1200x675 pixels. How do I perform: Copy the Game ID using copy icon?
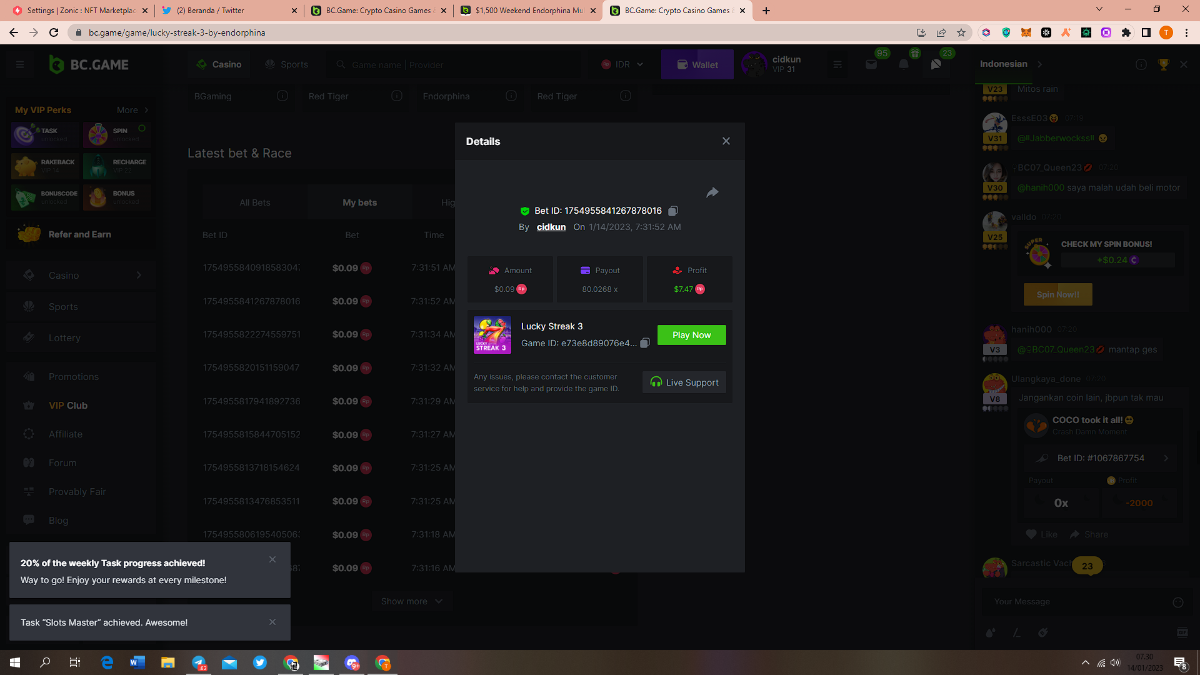tap(645, 343)
